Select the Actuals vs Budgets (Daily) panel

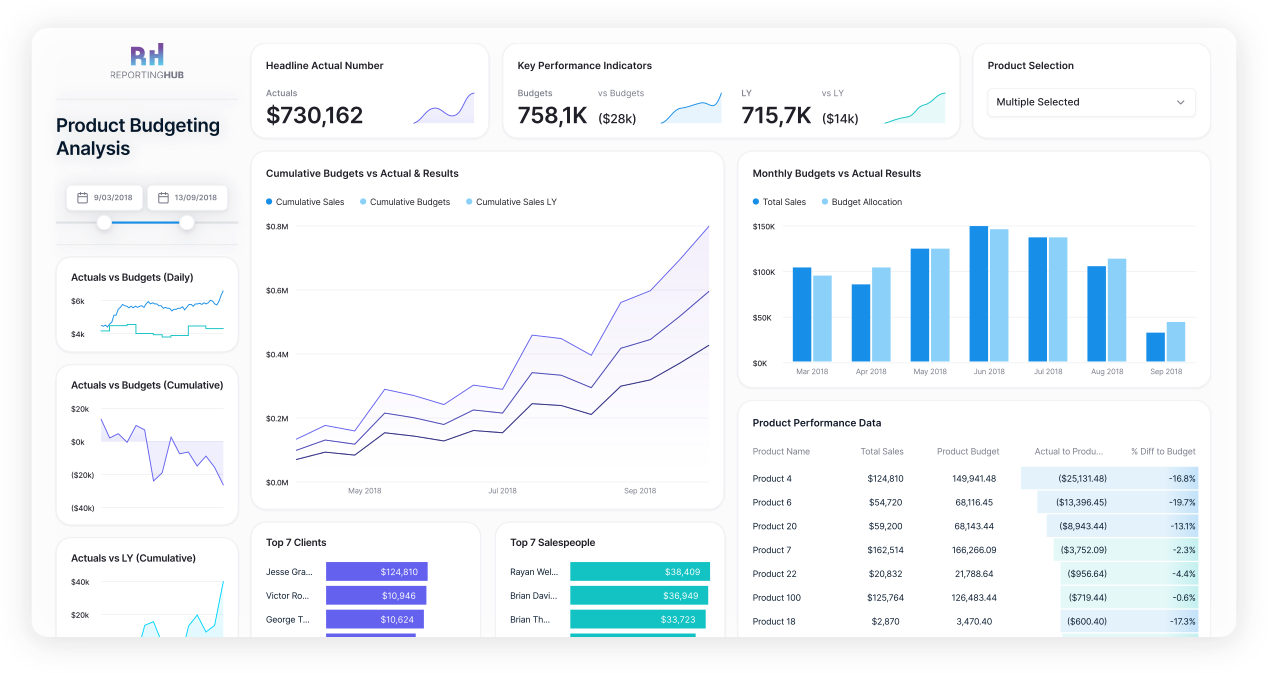[146, 306]
